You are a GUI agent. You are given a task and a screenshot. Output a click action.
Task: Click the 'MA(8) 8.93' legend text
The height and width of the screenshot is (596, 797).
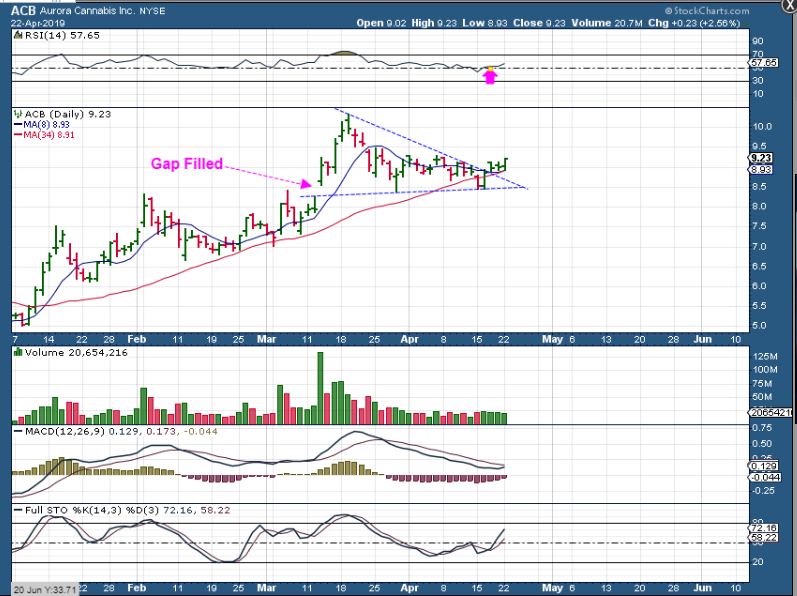point(46,124)
